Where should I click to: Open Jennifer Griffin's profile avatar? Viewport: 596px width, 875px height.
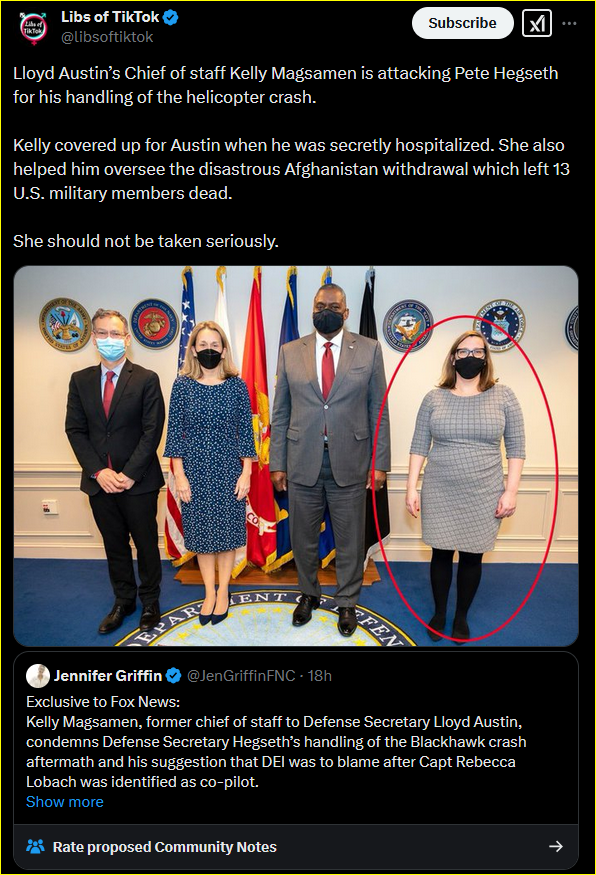click(x=37, y=676)
